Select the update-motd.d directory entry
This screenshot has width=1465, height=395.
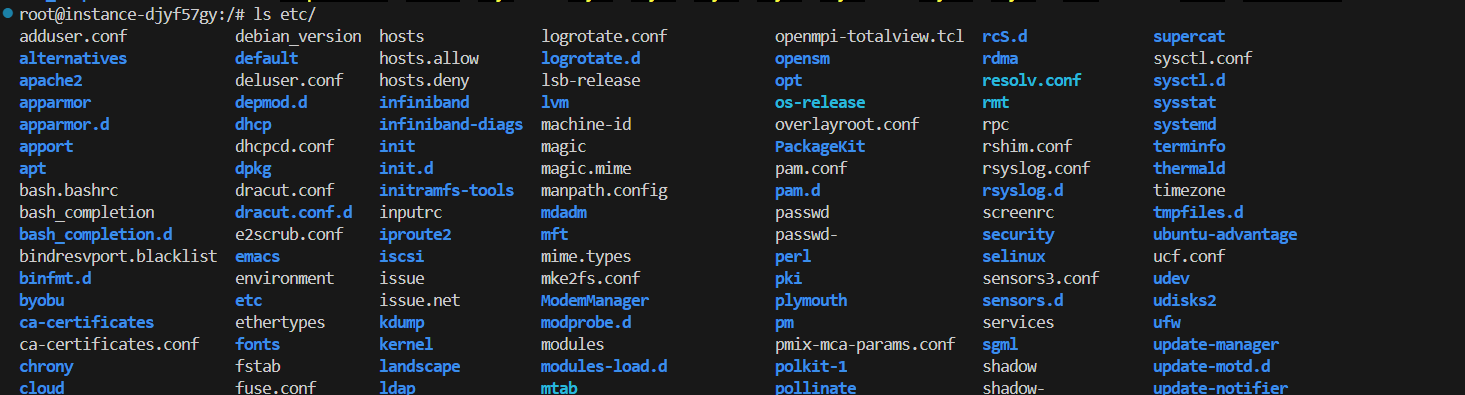point(1212,366)
